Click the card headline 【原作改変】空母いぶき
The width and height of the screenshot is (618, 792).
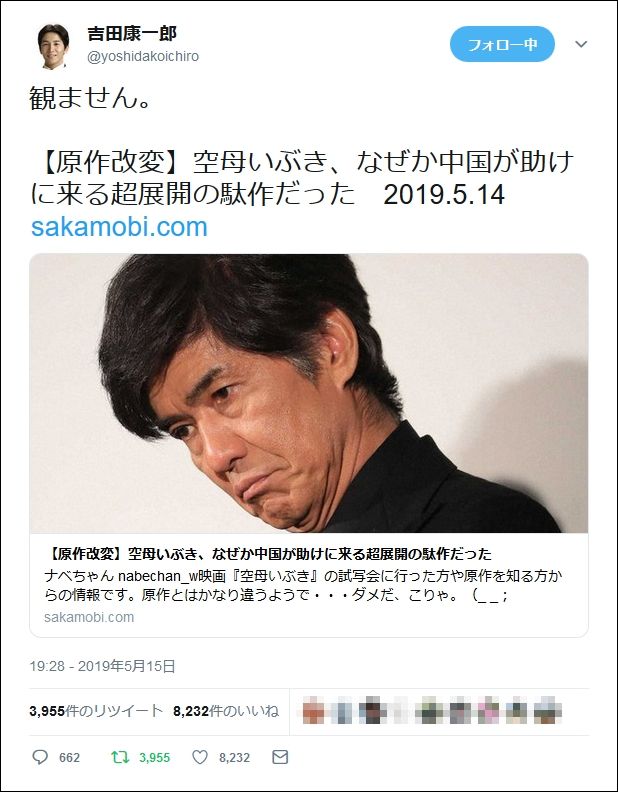(x=268, y=554)
